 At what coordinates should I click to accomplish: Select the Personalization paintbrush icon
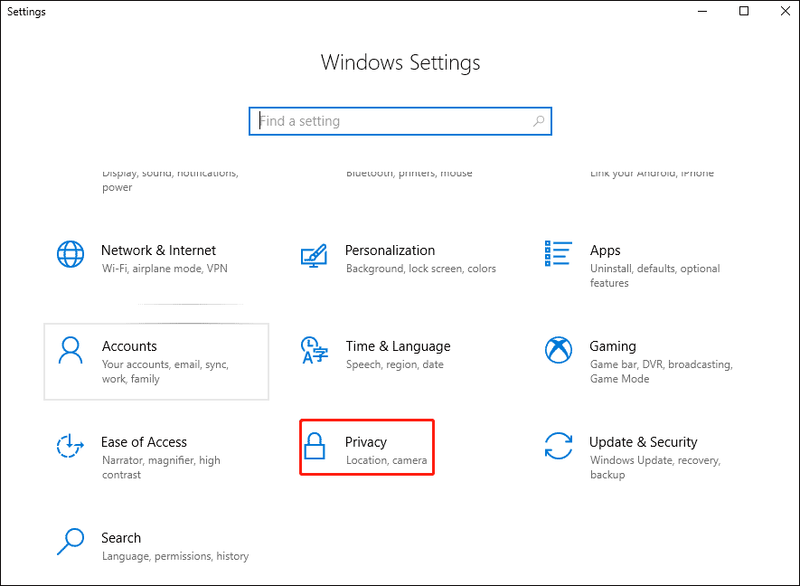coord(314,256)
